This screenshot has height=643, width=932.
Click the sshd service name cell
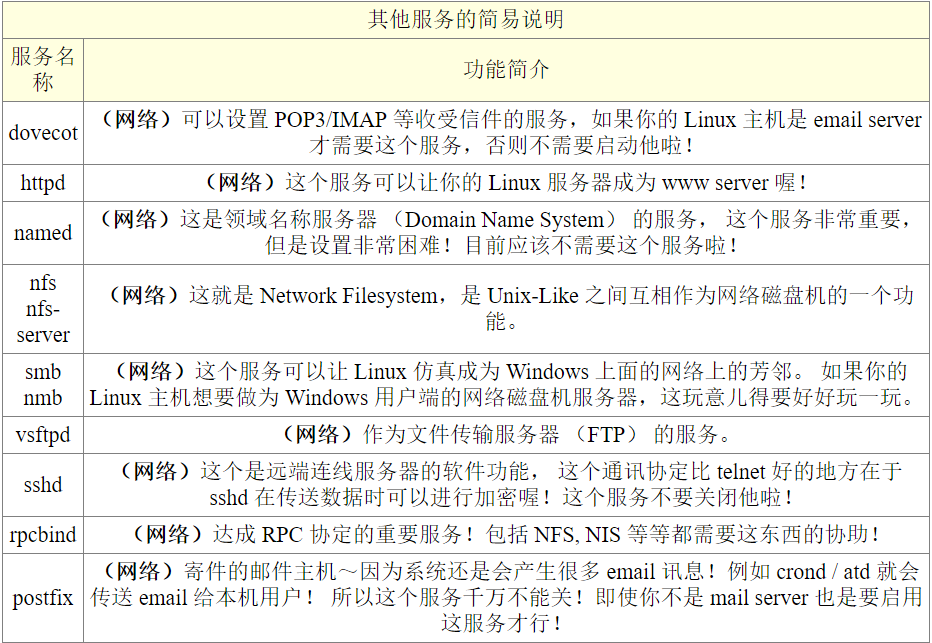(x=43, y=485)
